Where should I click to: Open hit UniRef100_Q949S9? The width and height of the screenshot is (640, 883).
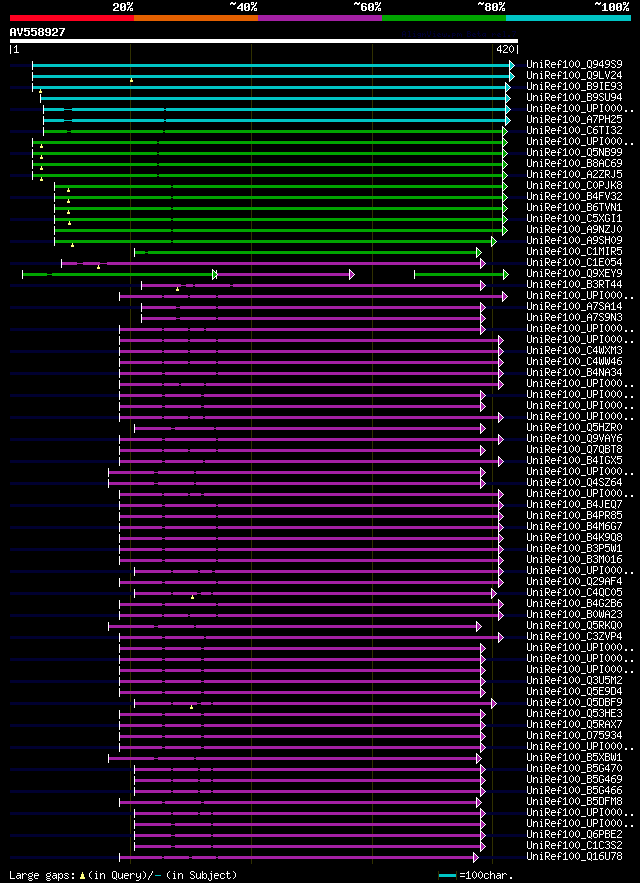574,65
